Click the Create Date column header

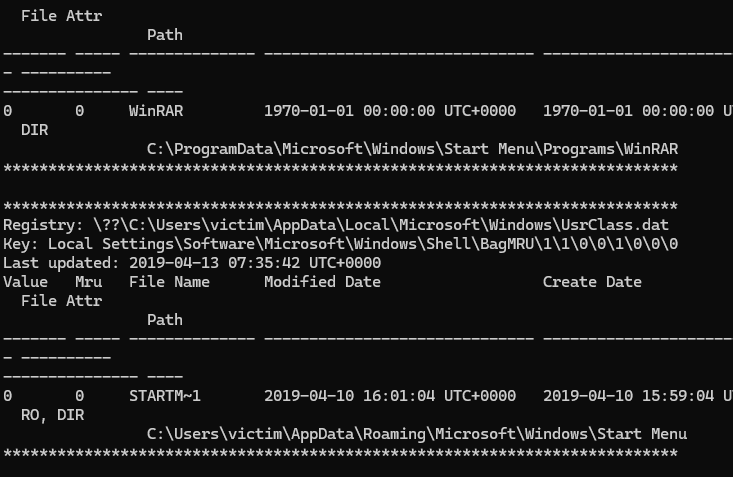tap(592, 282)
